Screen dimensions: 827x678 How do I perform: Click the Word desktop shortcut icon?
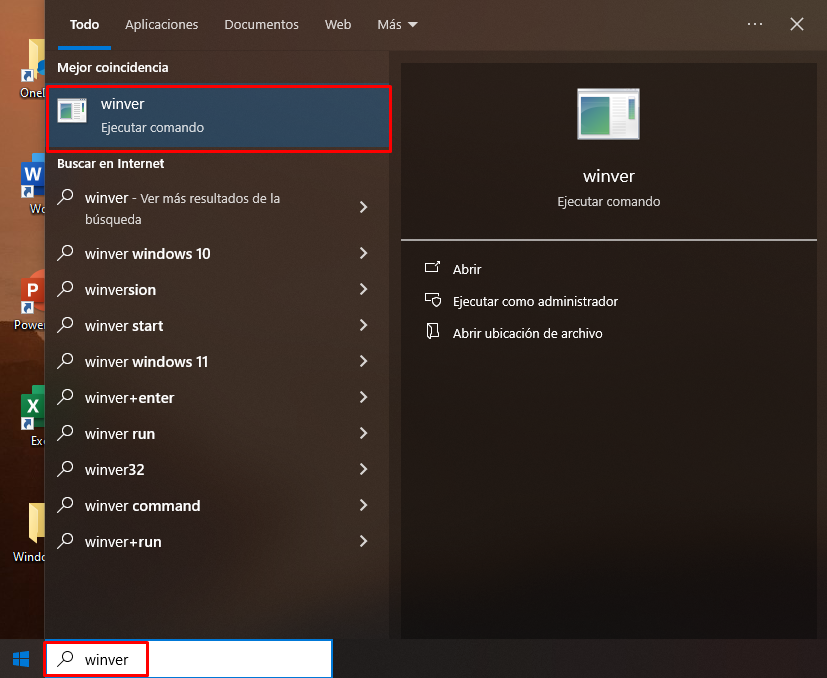[34, 180]
